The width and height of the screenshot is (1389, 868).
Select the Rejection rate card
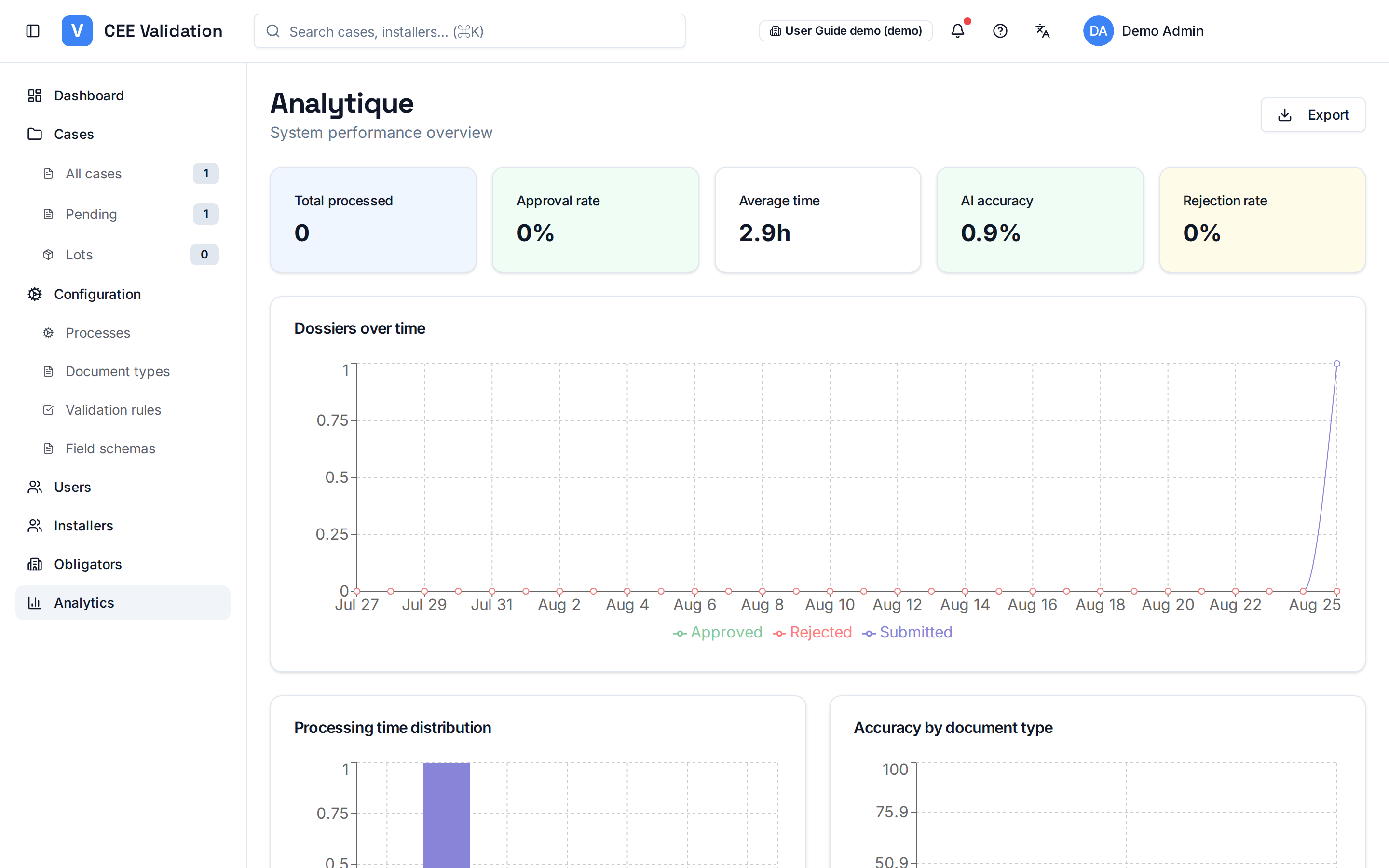1262,220
